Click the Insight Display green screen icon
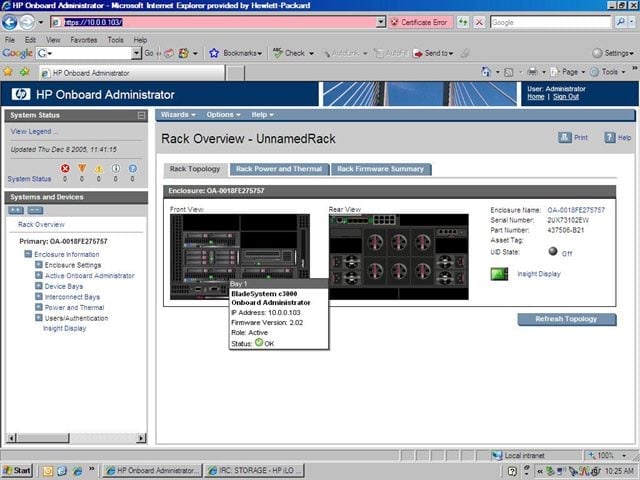 pyautogui.click(x=499, y=274)
